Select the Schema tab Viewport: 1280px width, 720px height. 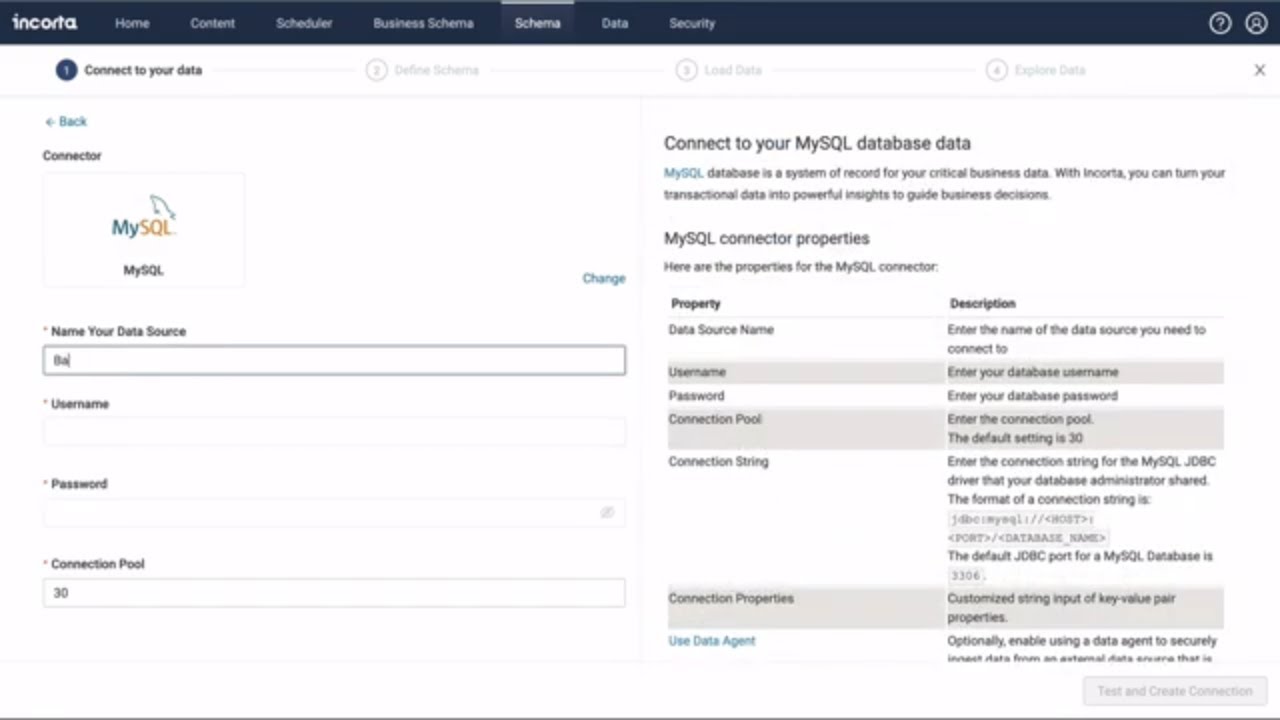pyautogui.click(x=538, y=23)
